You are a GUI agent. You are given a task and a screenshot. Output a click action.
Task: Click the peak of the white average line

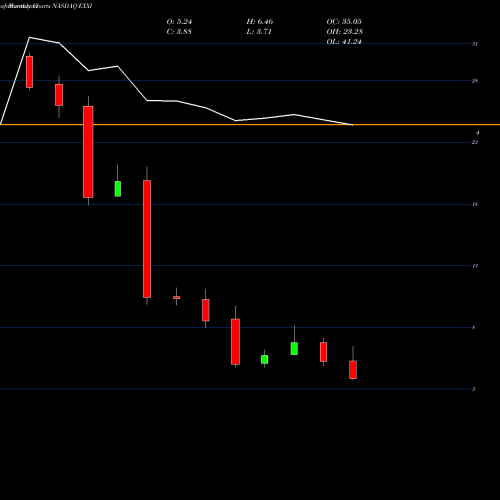pyautogui.click(x=30, y=38)
